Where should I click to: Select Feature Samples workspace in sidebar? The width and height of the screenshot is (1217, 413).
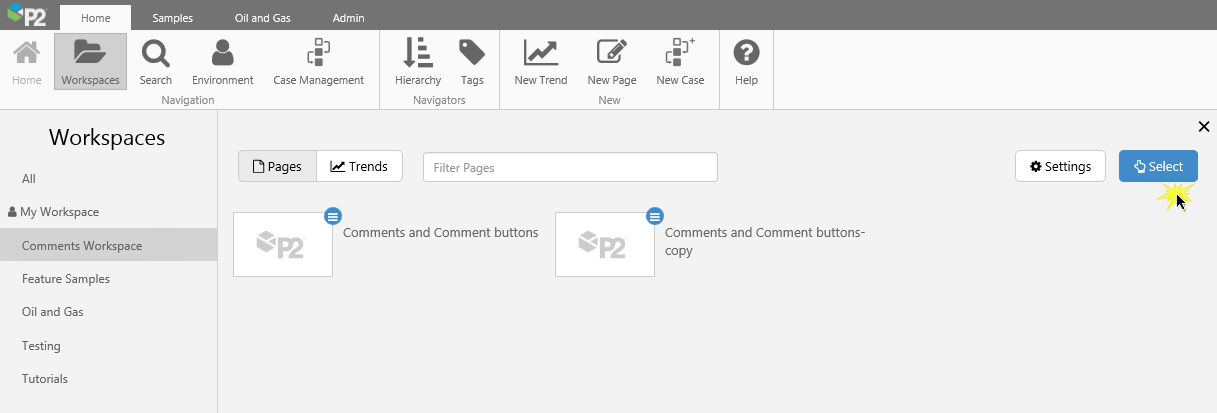66,279
